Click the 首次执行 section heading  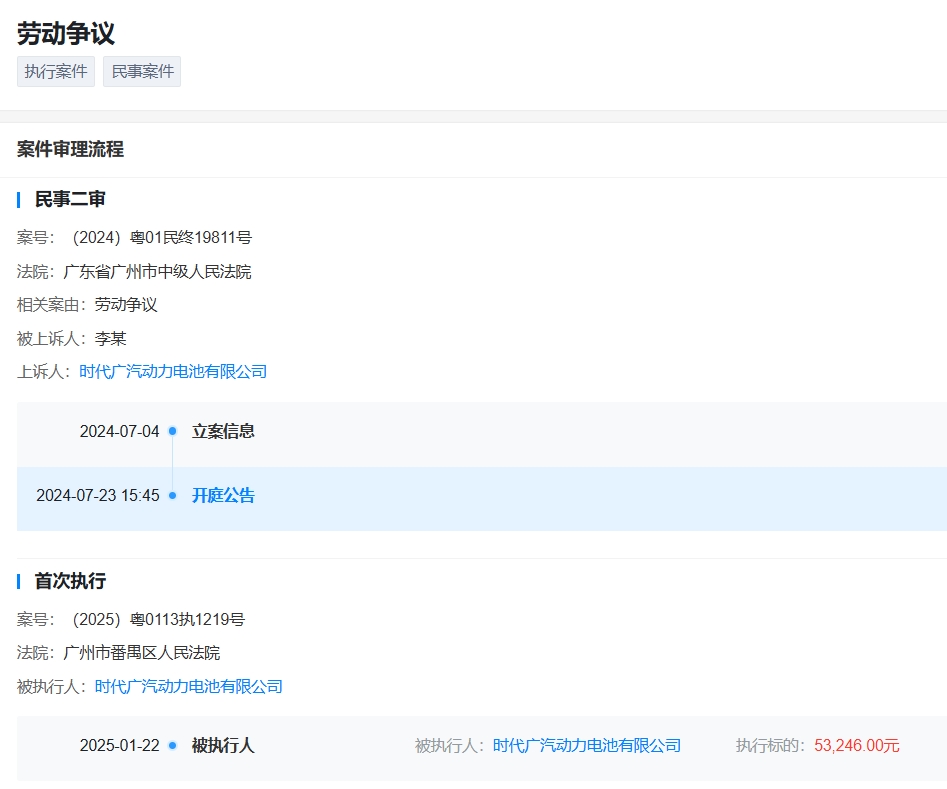pos(70,582)
